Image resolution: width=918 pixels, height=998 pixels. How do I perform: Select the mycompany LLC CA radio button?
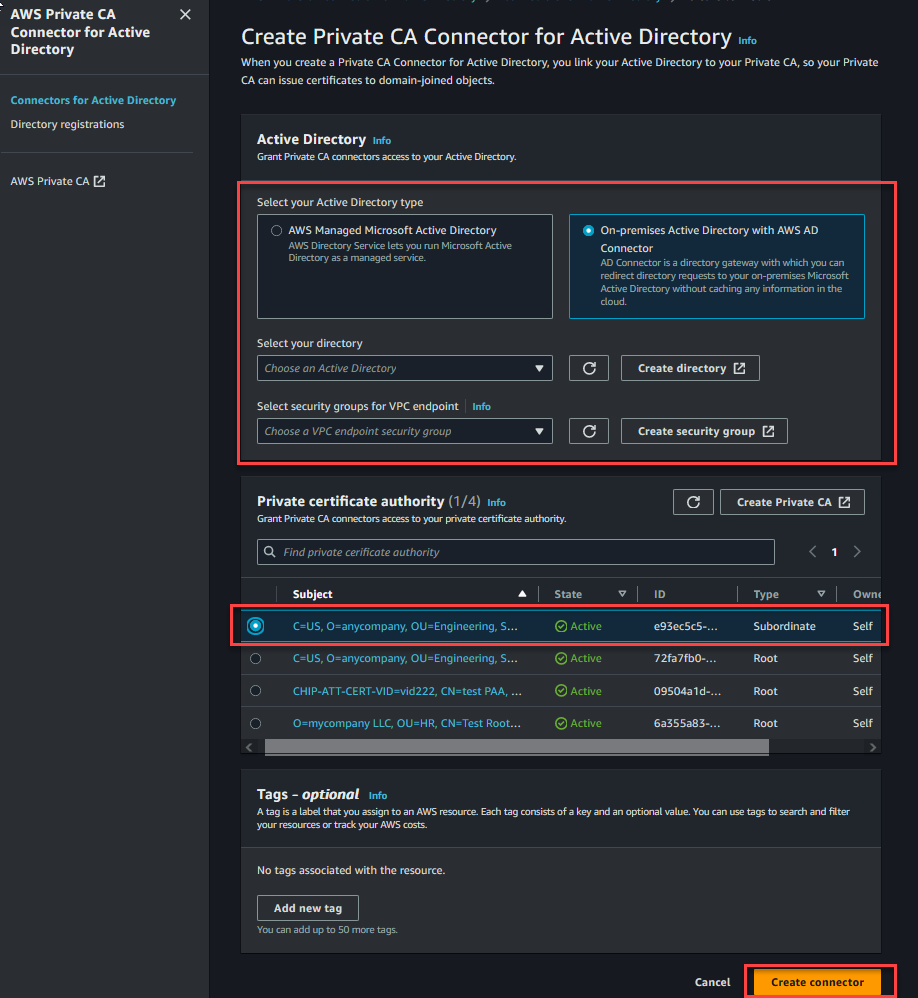tap(255, 724)
